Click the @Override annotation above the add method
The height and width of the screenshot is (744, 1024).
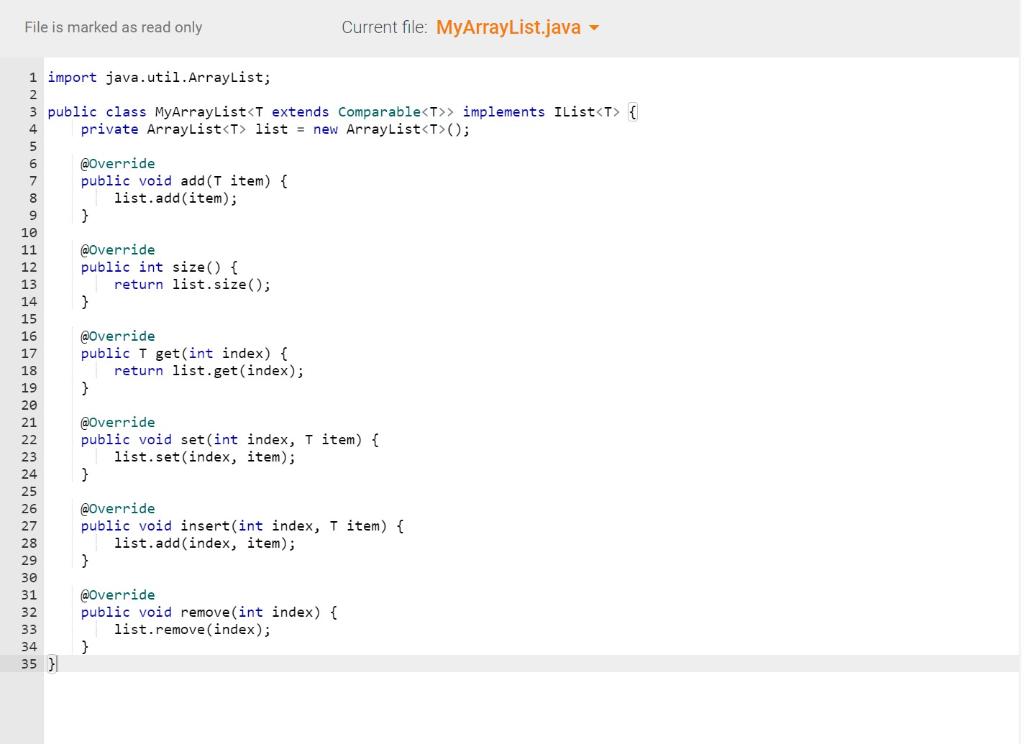[x=117, y=163]
